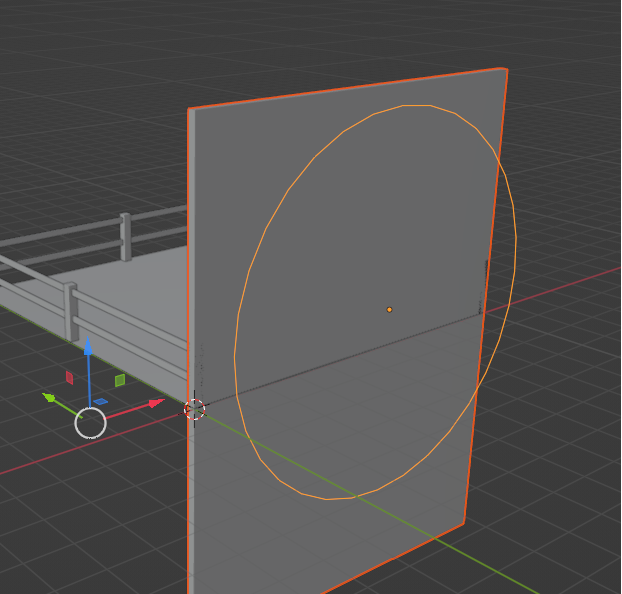
Task: Click the plane's orange top edge
Action: pos(347,88)
